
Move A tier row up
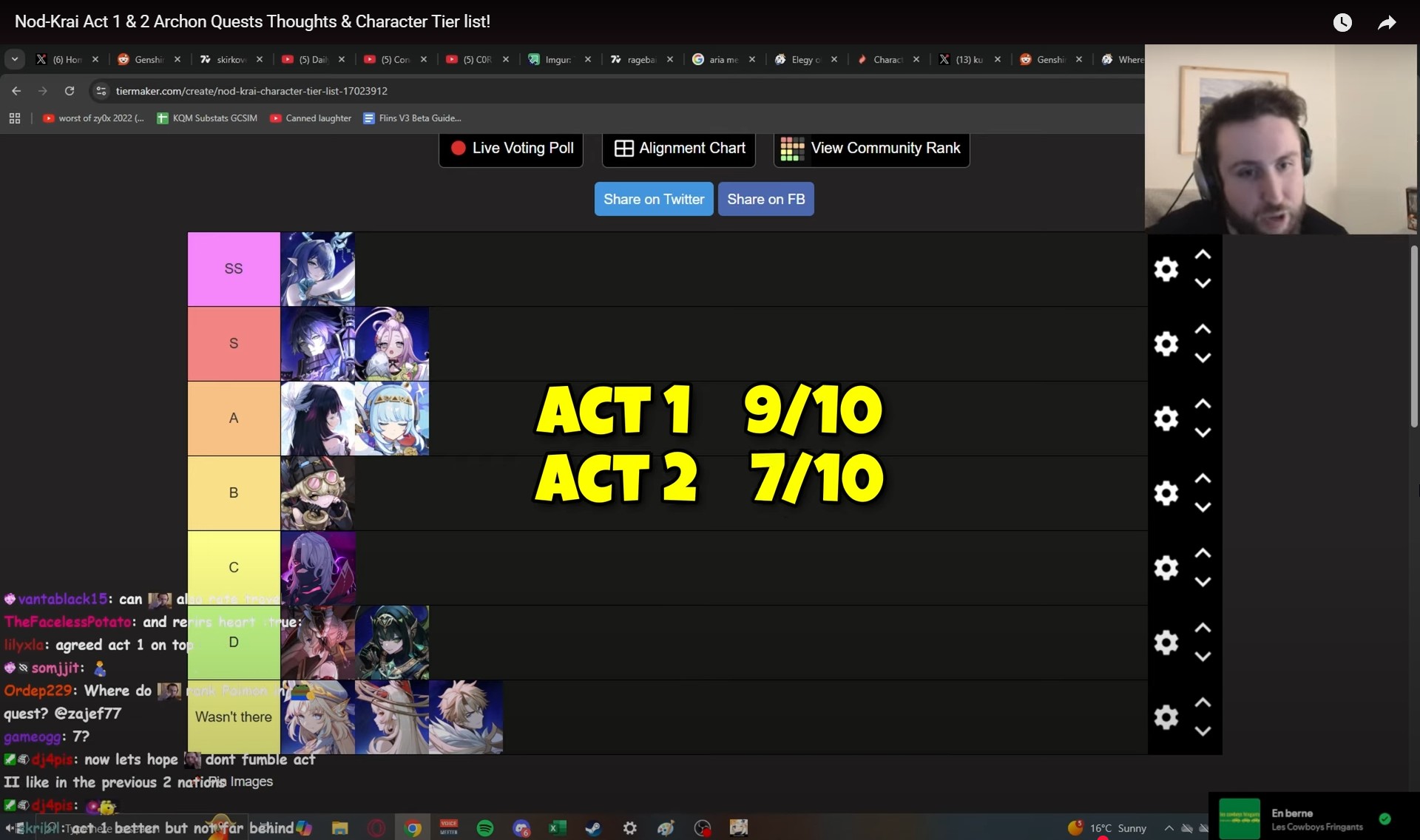(x=1203, y=404)
